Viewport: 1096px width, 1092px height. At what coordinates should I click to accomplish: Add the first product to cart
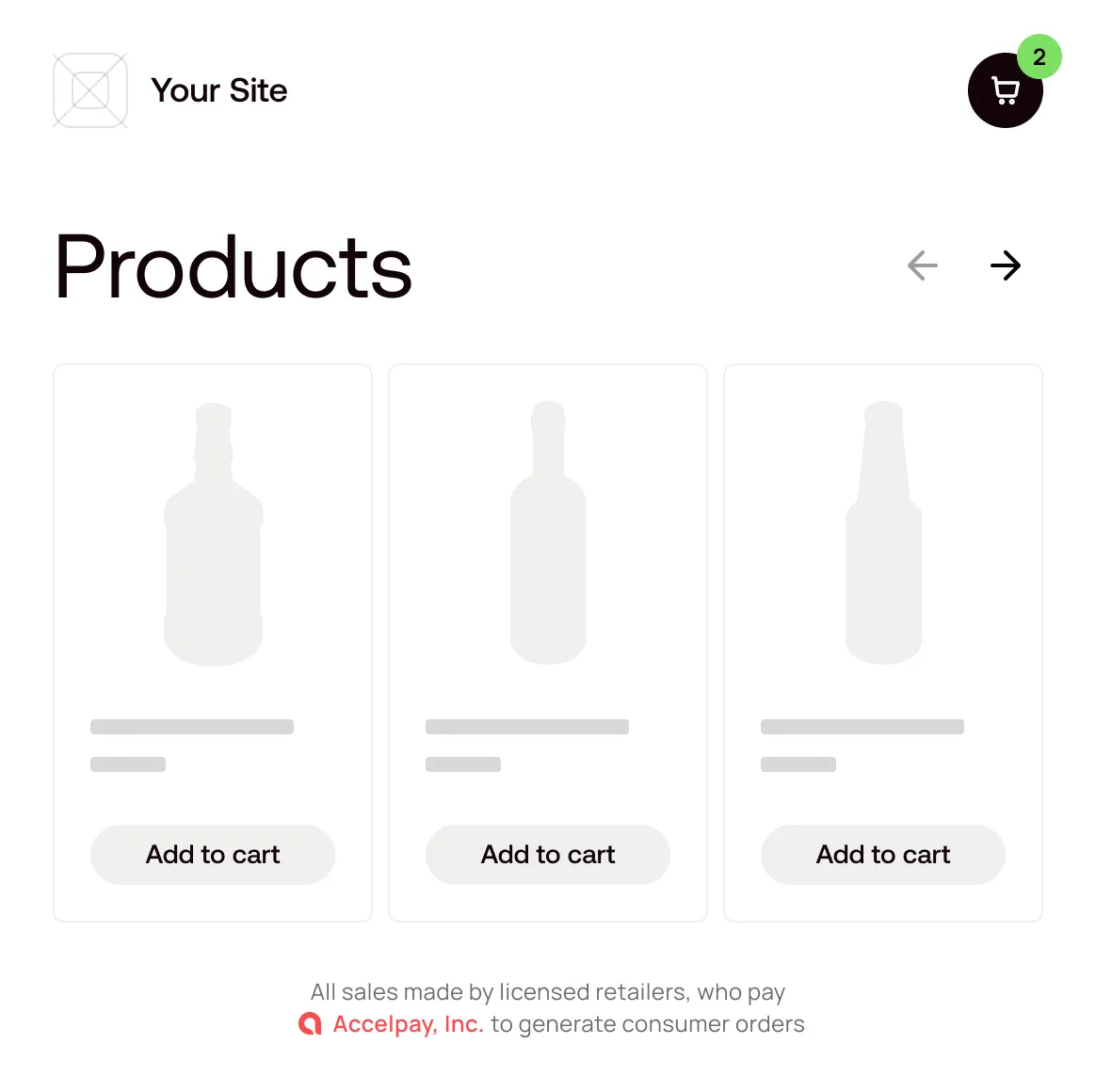[x=212, y=855]
